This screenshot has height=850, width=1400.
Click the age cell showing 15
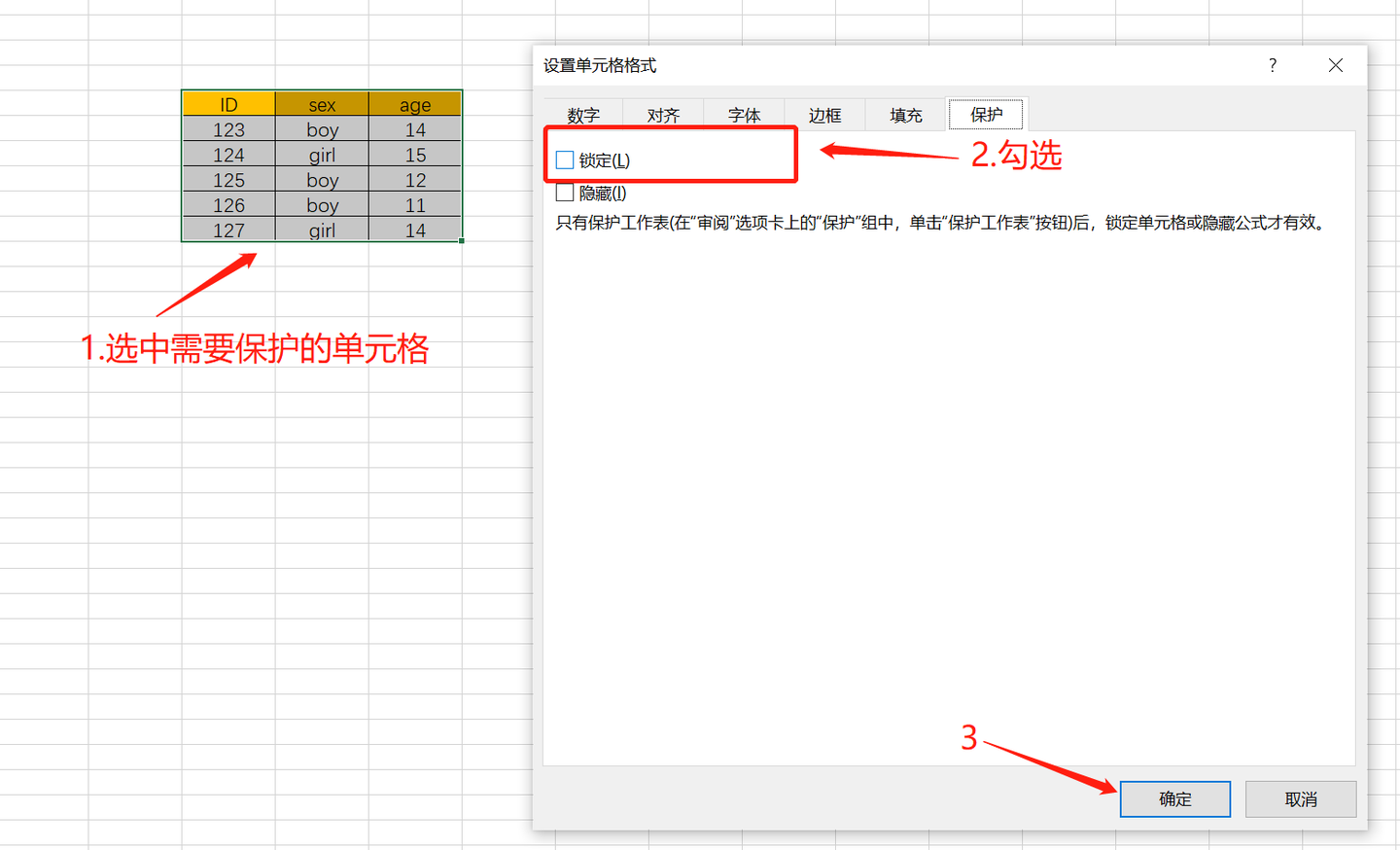(415, 155)
